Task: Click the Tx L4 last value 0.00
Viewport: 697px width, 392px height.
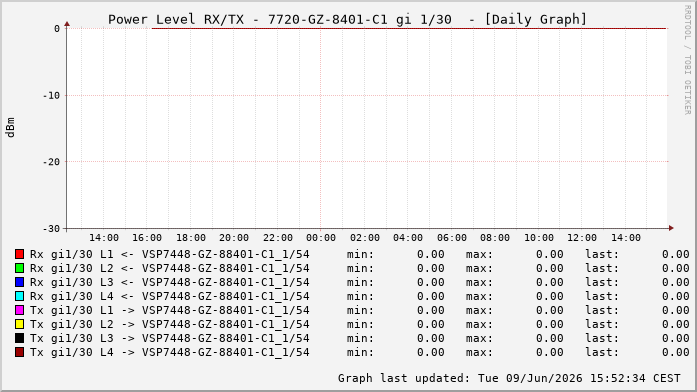Action: [676, 352]
